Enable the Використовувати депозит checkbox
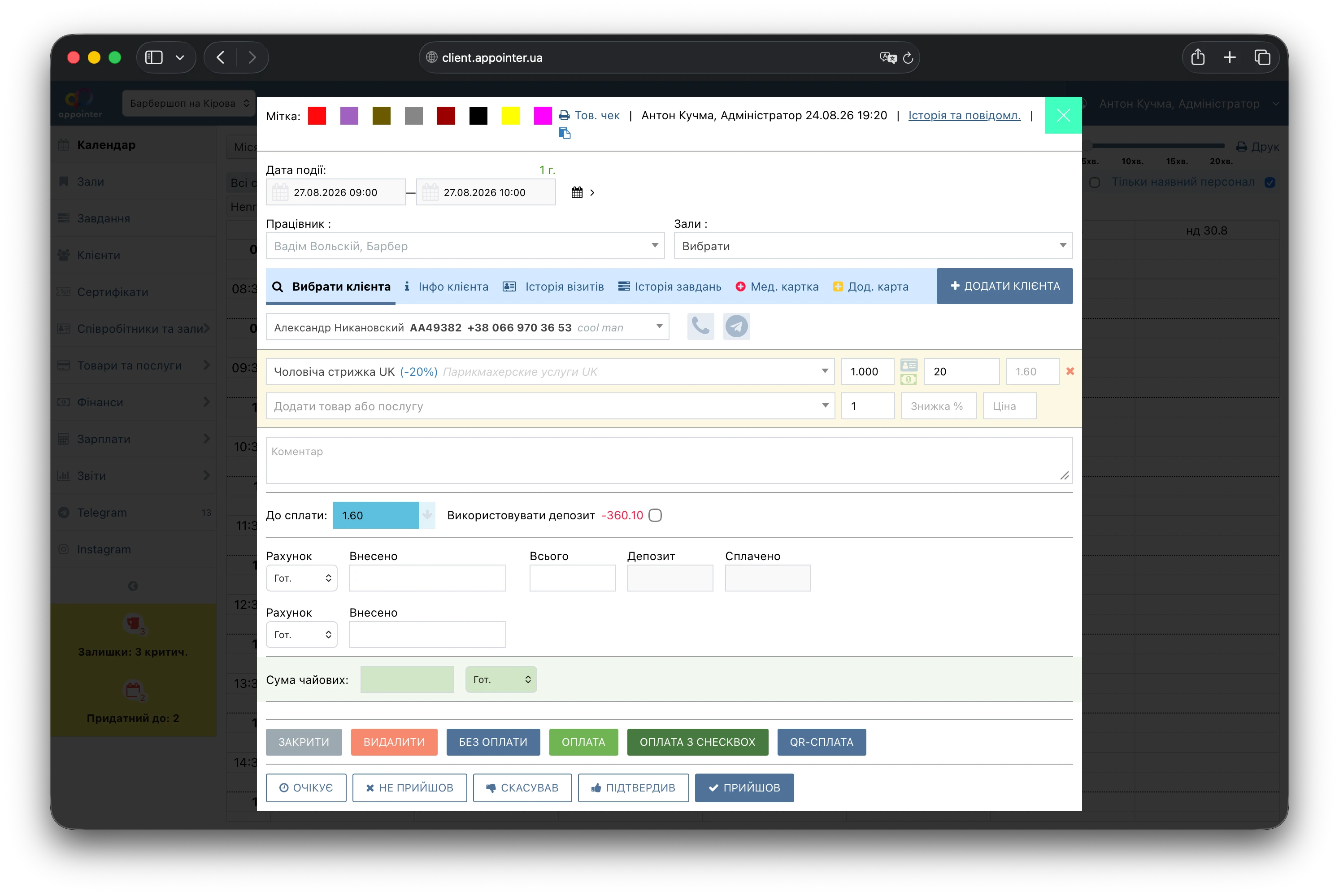Viewport: 1339px width, 896px height. [x=655, y=515]
